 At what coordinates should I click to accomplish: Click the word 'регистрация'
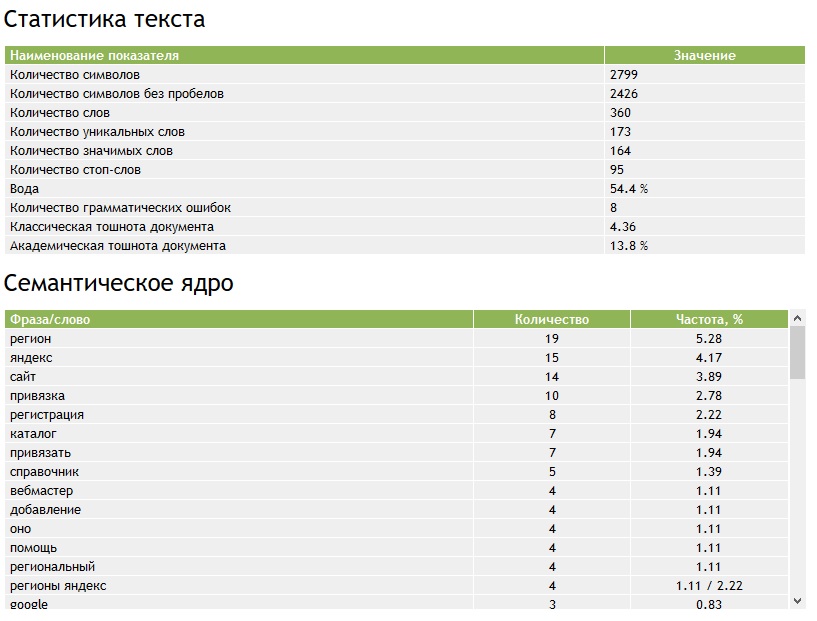tap(47, 415)
